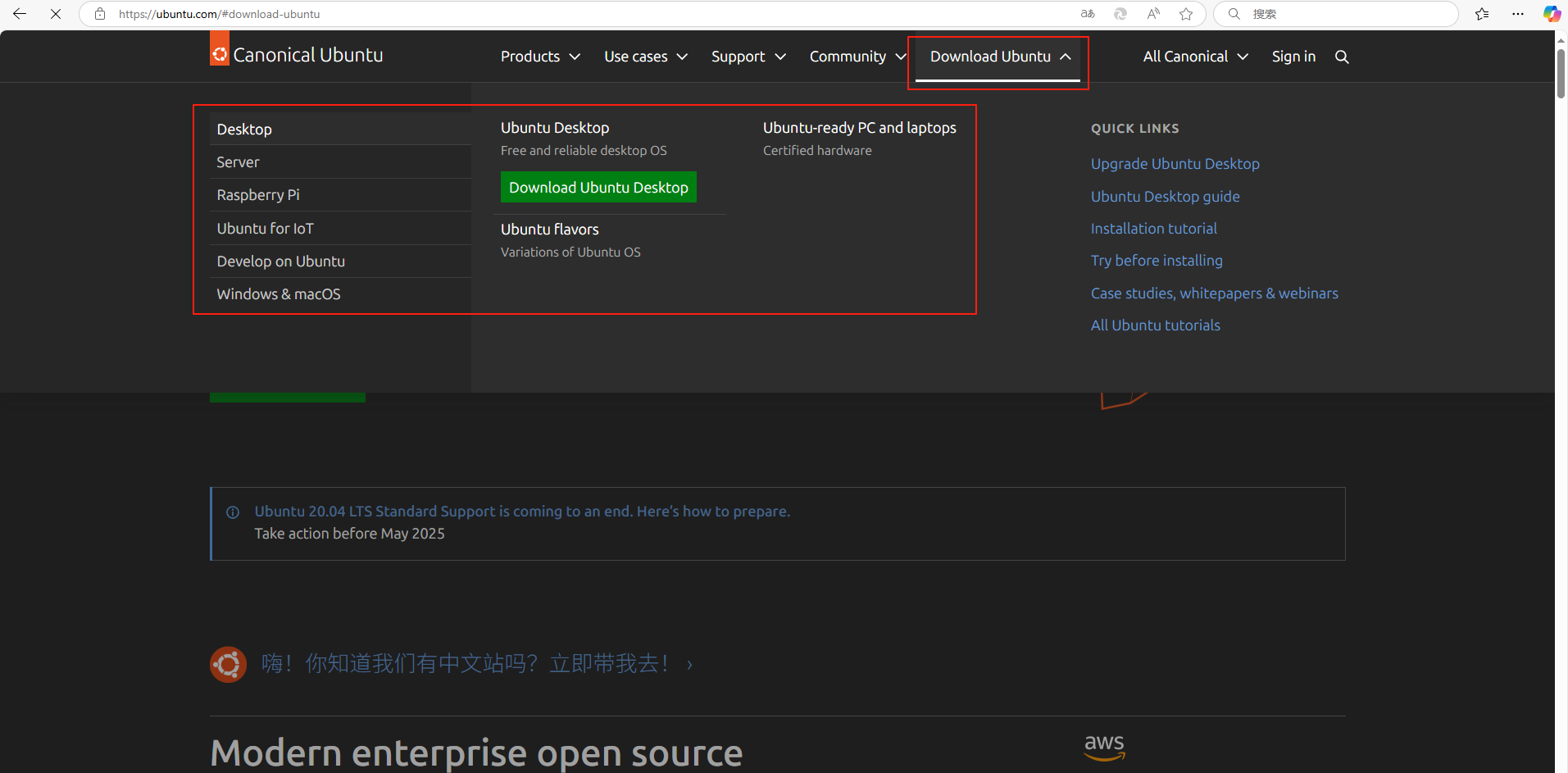Select the Server category

click(340, 162)
